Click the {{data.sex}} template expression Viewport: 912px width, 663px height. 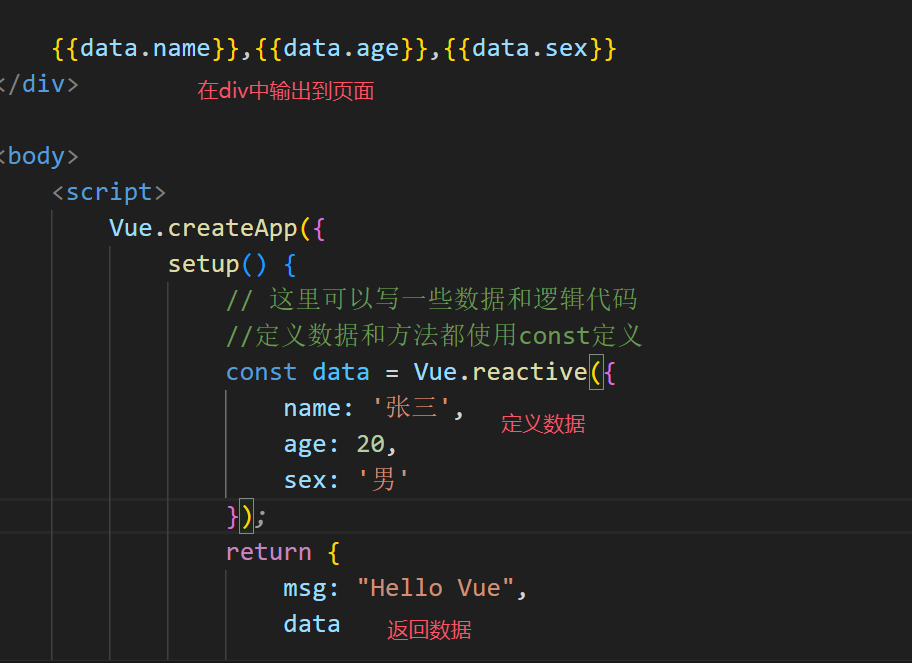pyautogui.click(x=530, y=48)
